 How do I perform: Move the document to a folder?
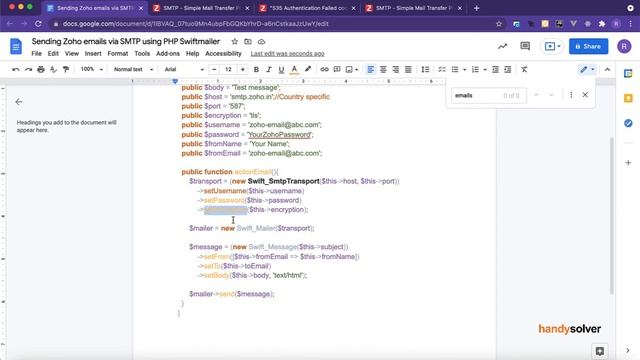[x=248, y=42]
